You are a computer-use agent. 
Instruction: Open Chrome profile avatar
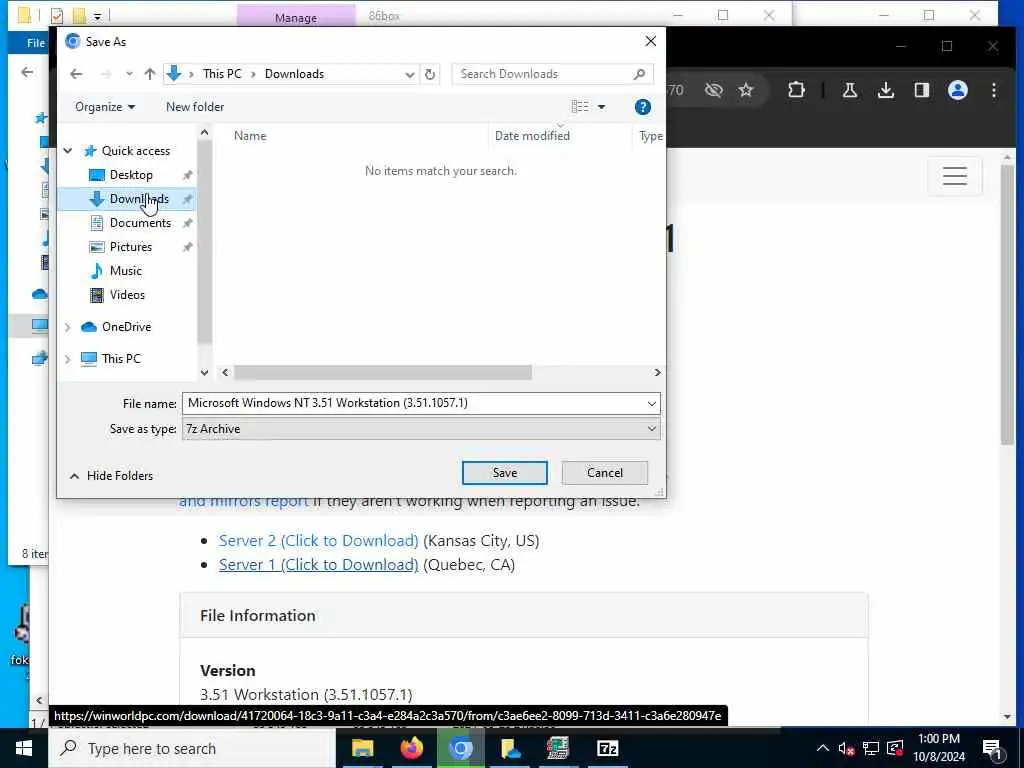click(957, 90)
